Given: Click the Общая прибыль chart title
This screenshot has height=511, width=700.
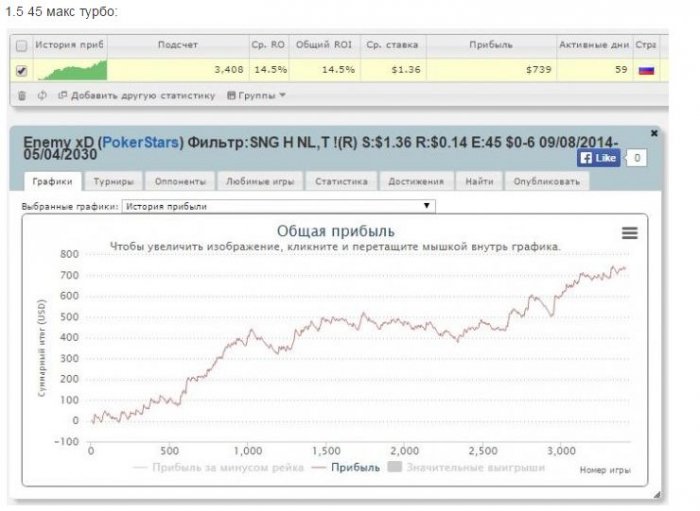Looking at the screenshot, I should click(x=336, y=231).
